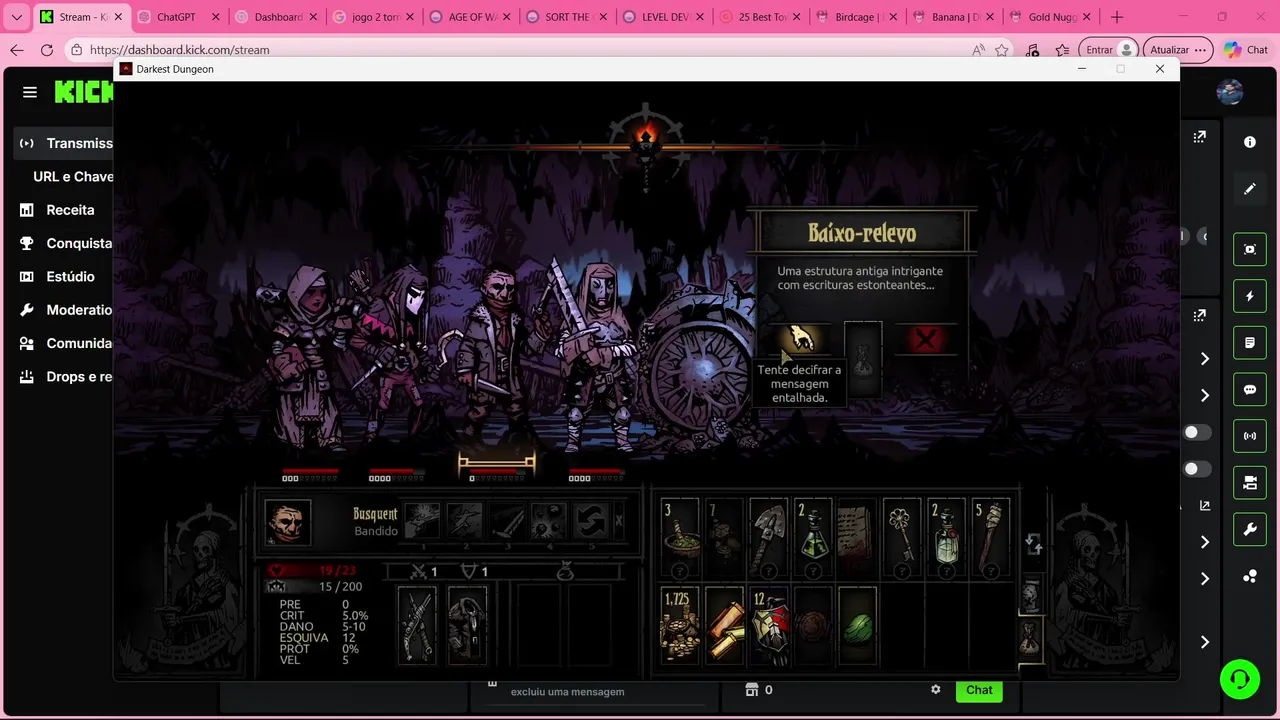This screenshot has height=720, width=1280.
Task: Switch to the ChatGPT browser tab
Action: pos(177,17)
